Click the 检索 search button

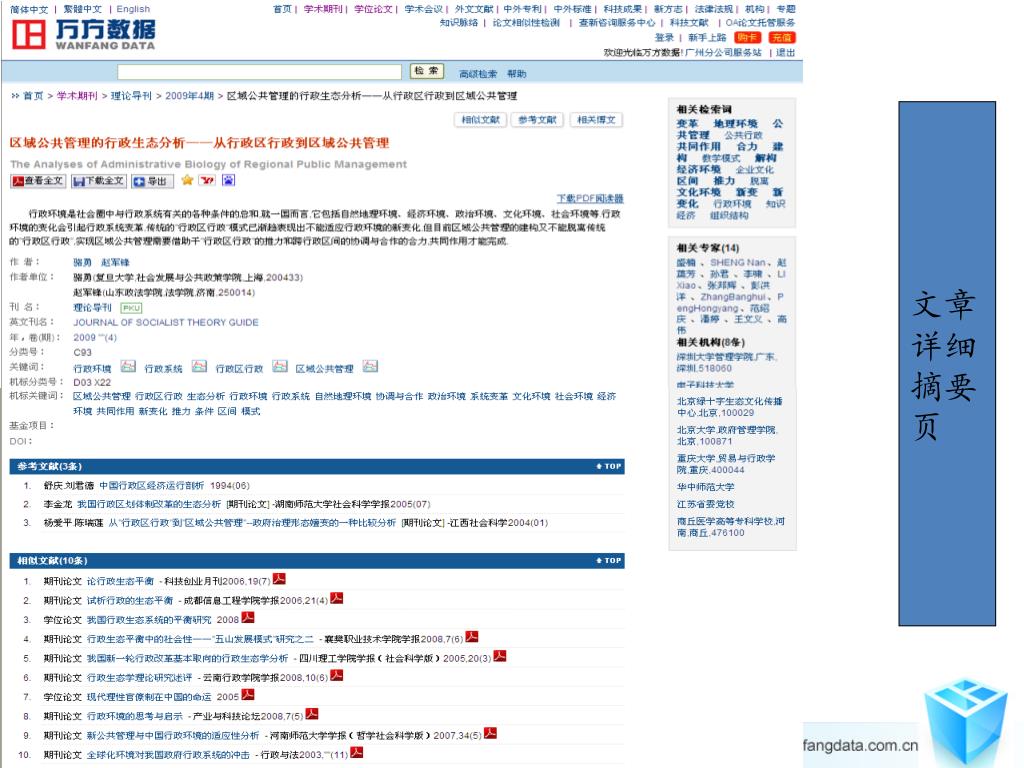(427, 71)
